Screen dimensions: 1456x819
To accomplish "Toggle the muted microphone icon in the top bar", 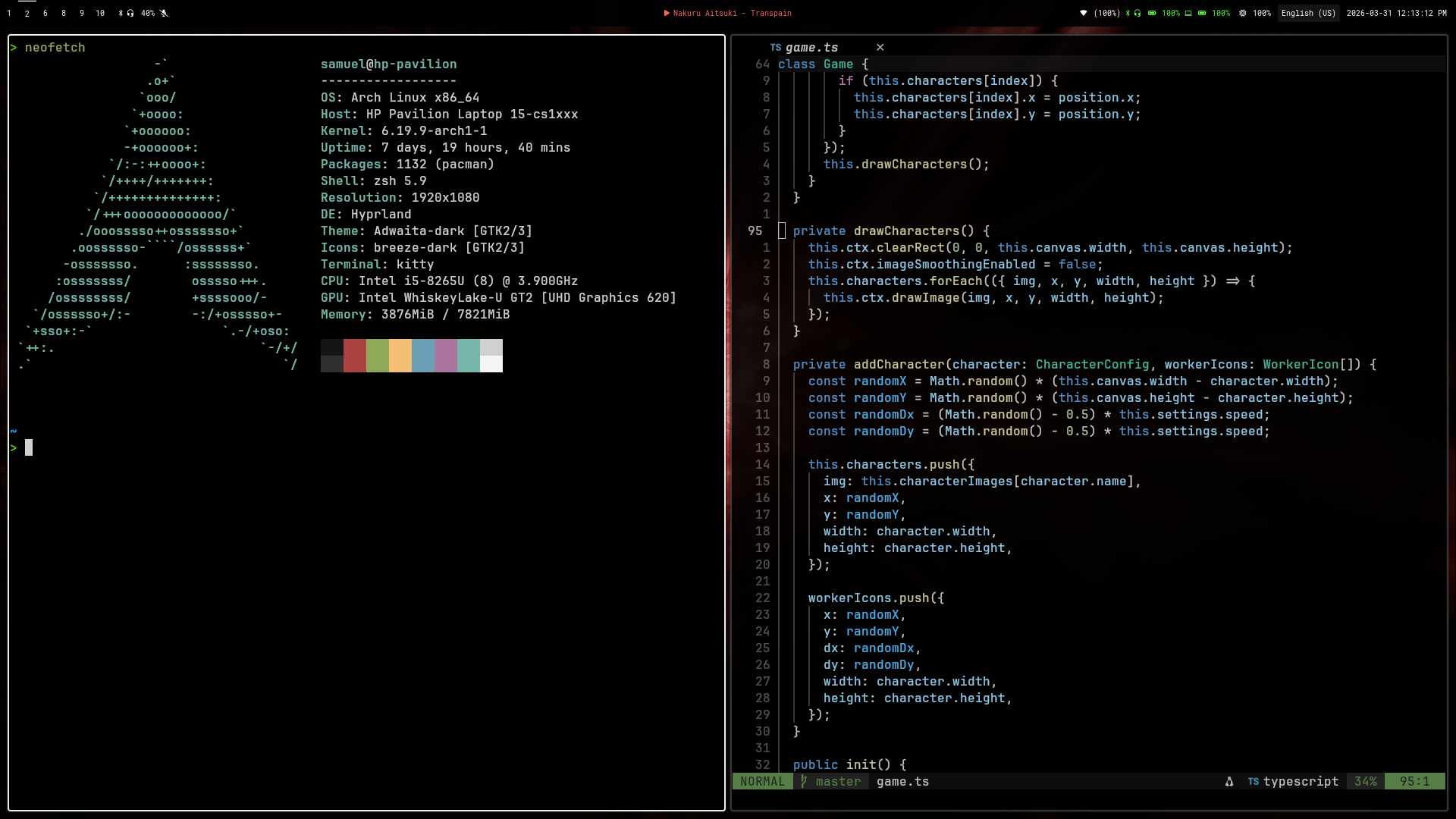I will click(x=164, y=13).
